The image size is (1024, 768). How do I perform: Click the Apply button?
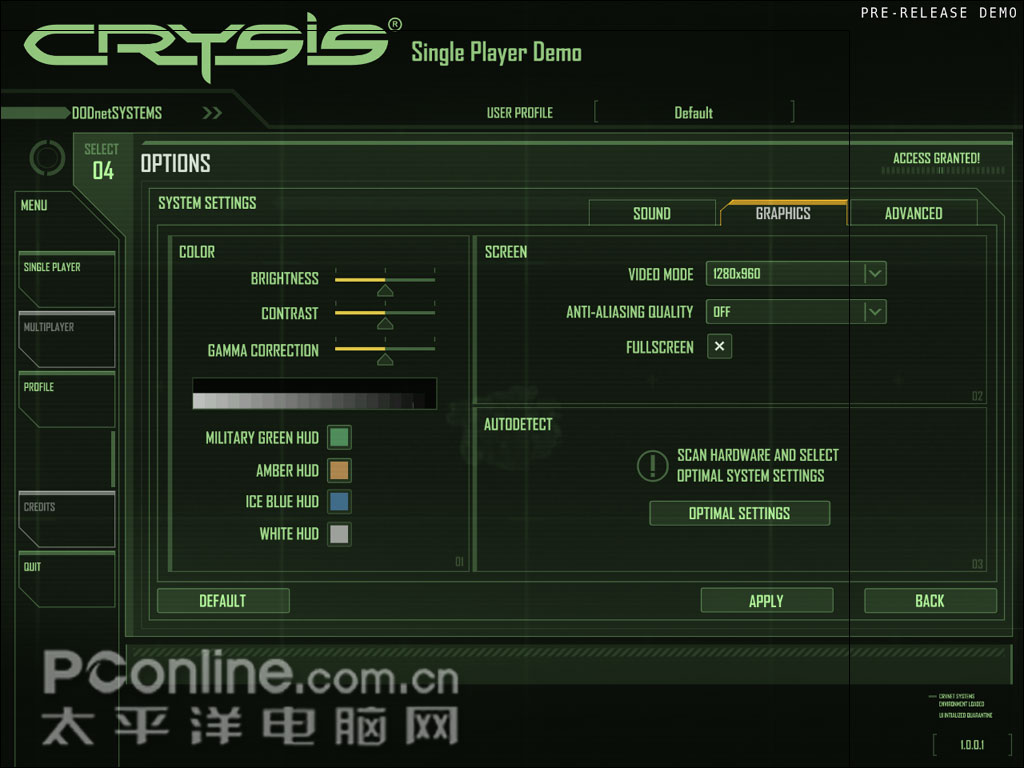point(766,601)
